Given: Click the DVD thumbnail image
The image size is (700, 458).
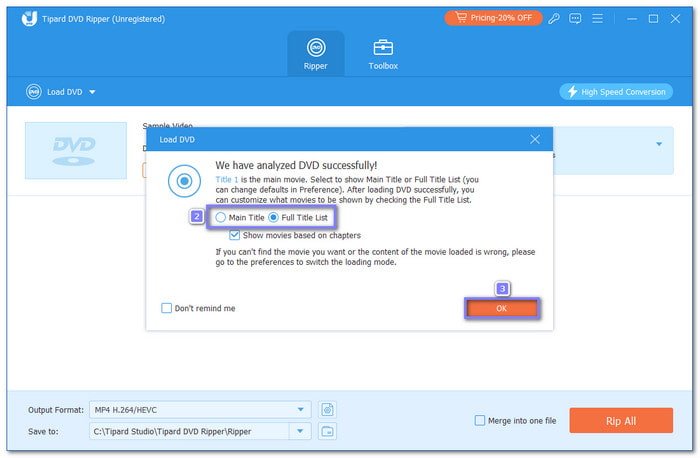Looking at the screenshot, I should (76, 151).
